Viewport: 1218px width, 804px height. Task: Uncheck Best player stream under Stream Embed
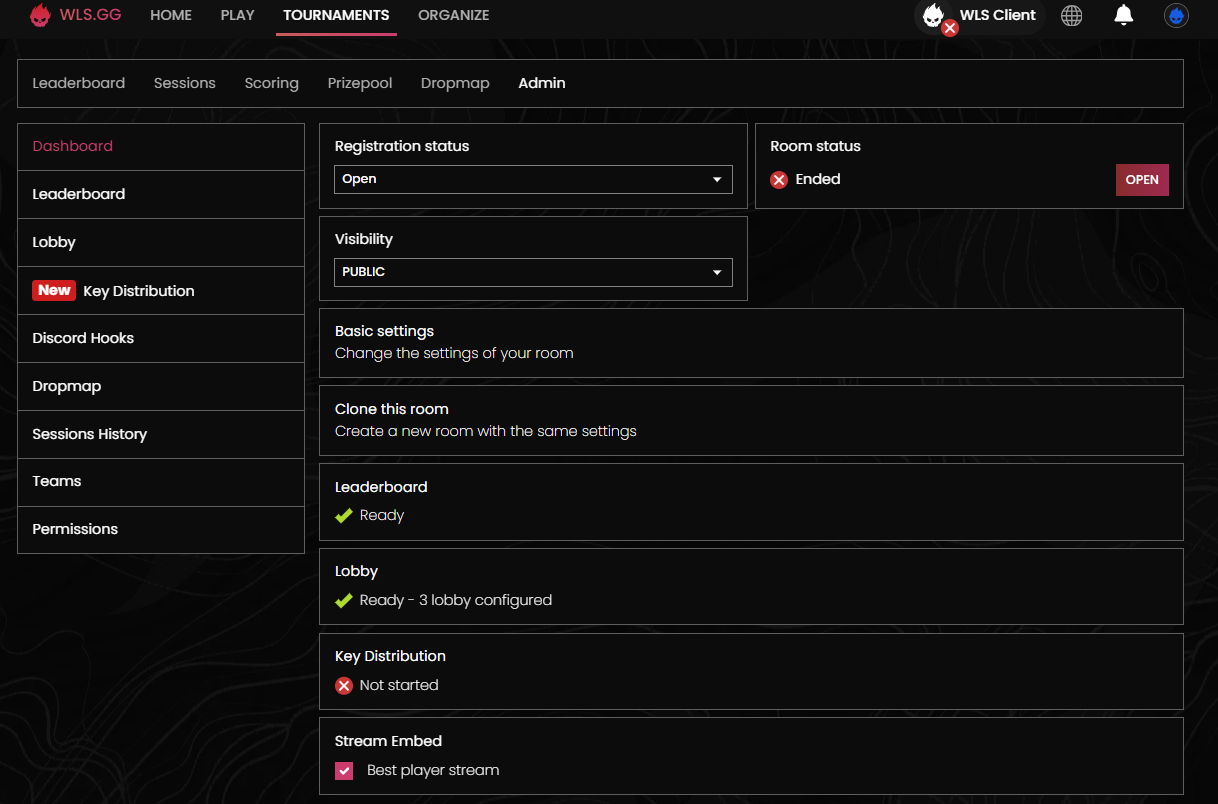click(x=344, y=770)
